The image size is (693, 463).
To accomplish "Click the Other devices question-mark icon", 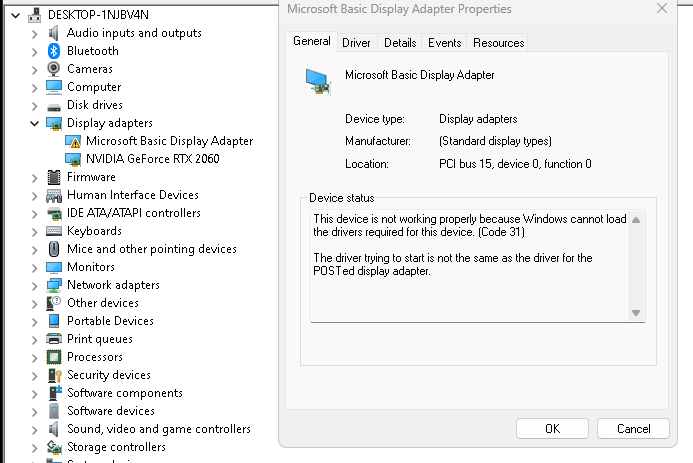I will tap(53, 303).
